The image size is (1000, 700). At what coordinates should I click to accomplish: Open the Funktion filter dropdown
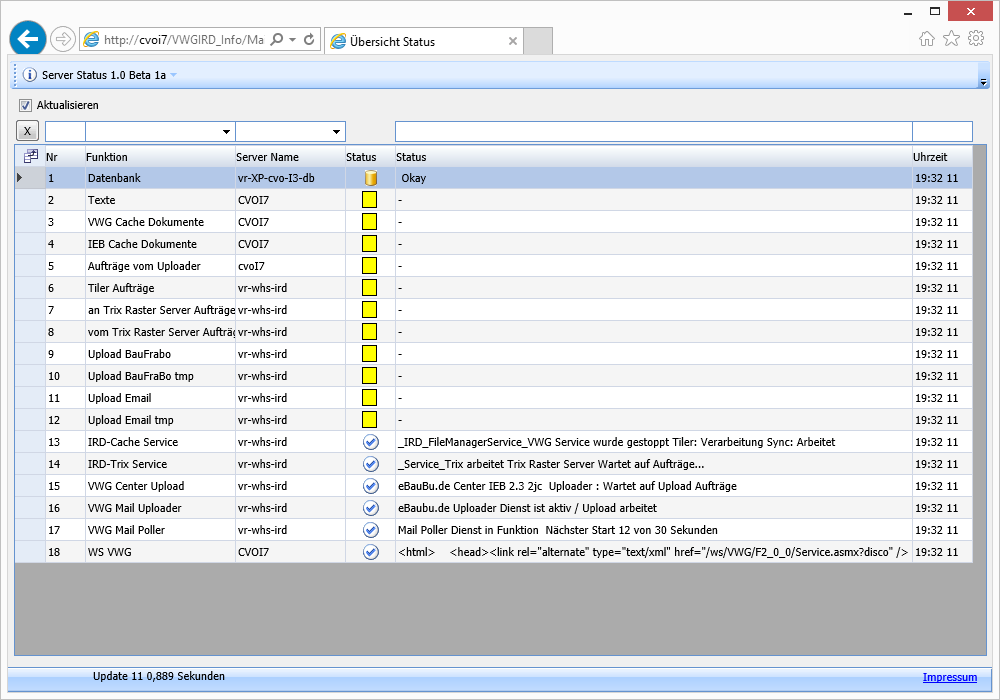coord(226,132)
